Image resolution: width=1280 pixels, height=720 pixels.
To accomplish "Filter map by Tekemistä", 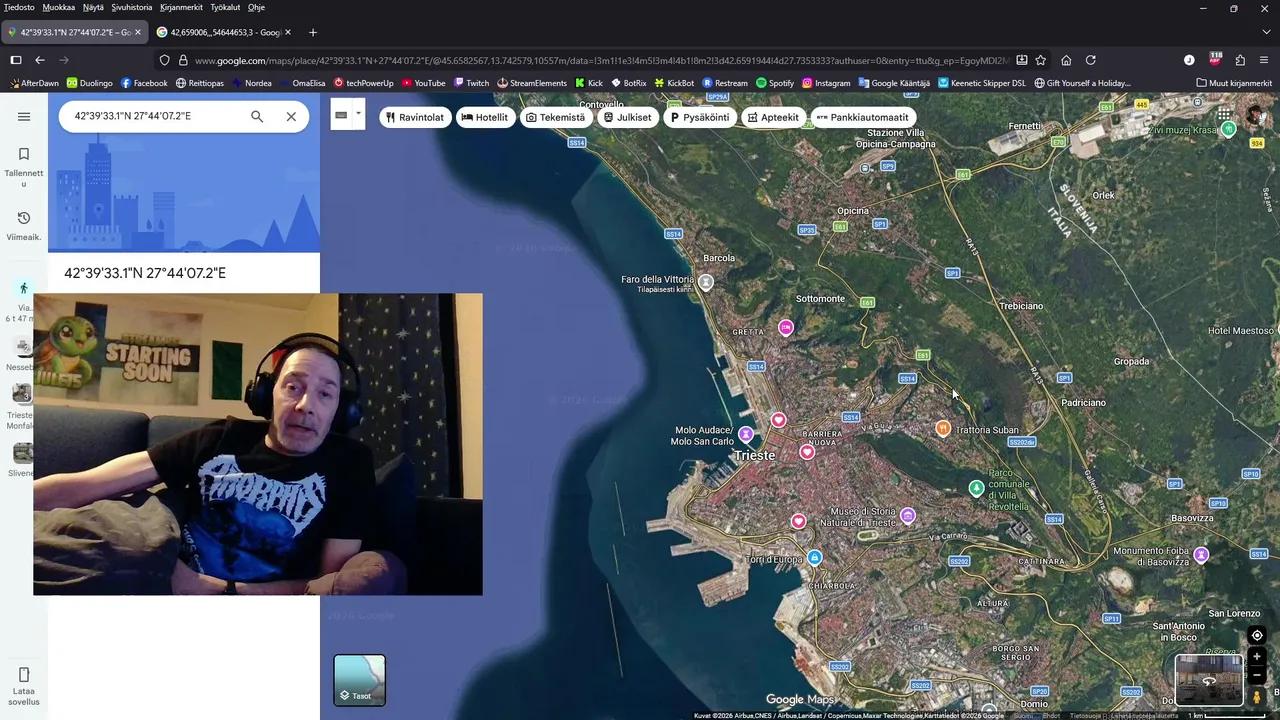I will click(555, 117).
